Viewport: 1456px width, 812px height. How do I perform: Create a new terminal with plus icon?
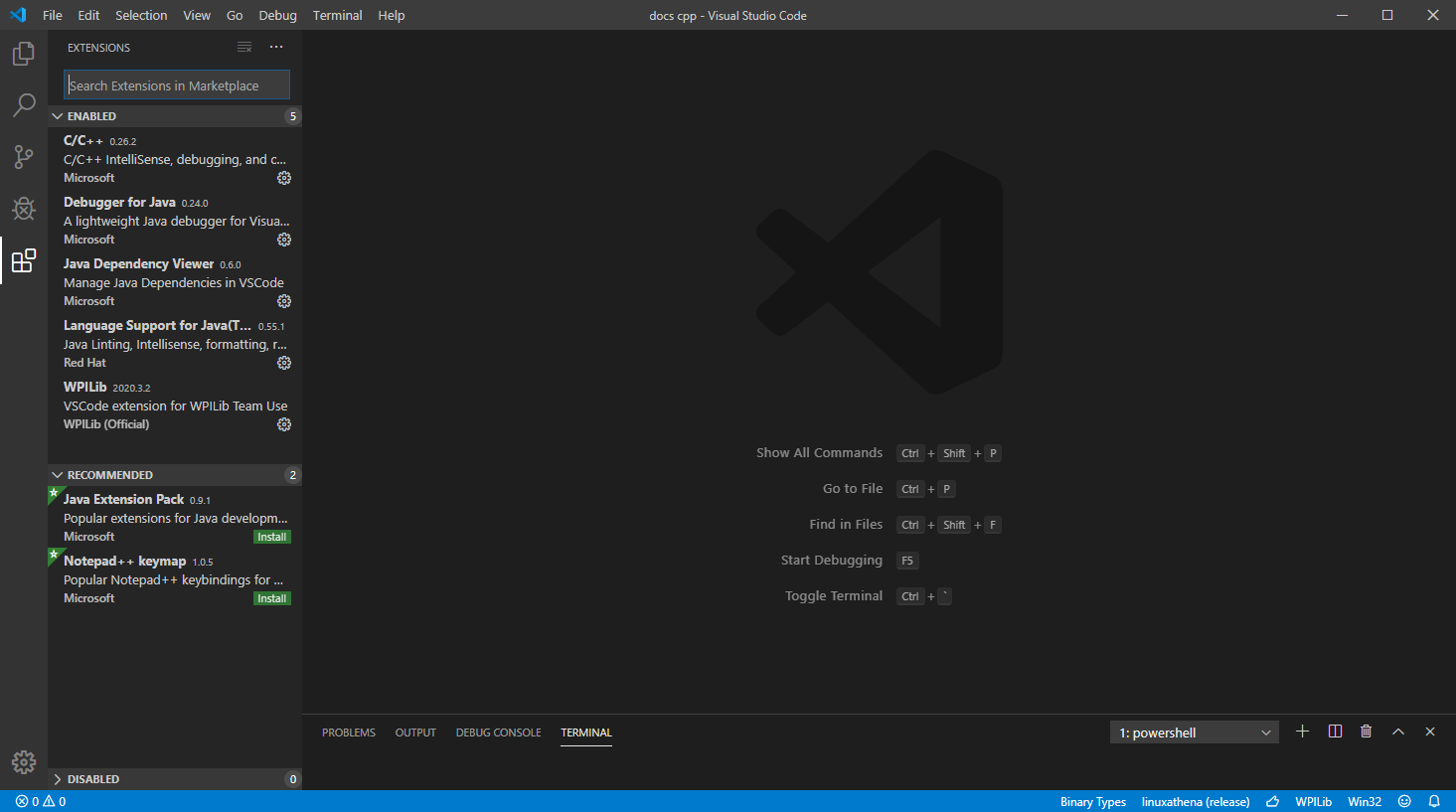pos(1303,731)
